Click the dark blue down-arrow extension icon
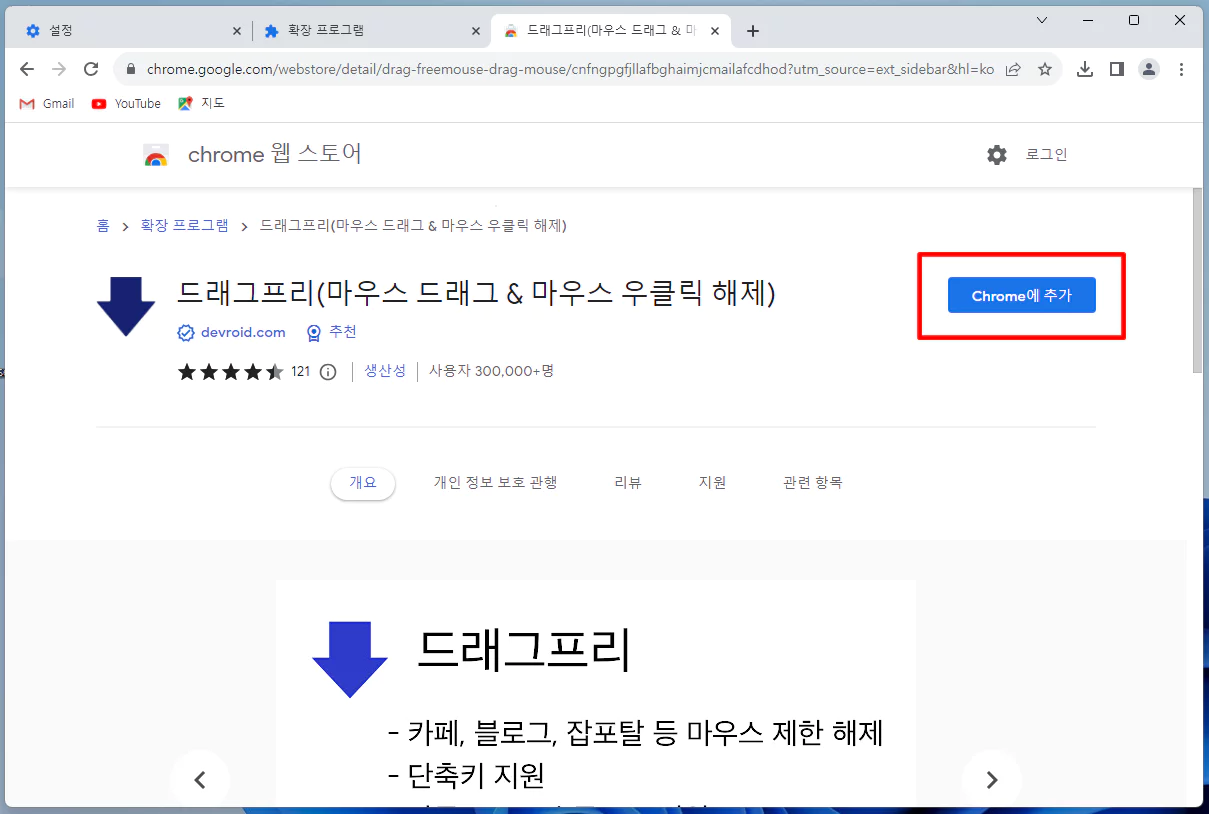 pyautogui.click(x=126, y=307)
